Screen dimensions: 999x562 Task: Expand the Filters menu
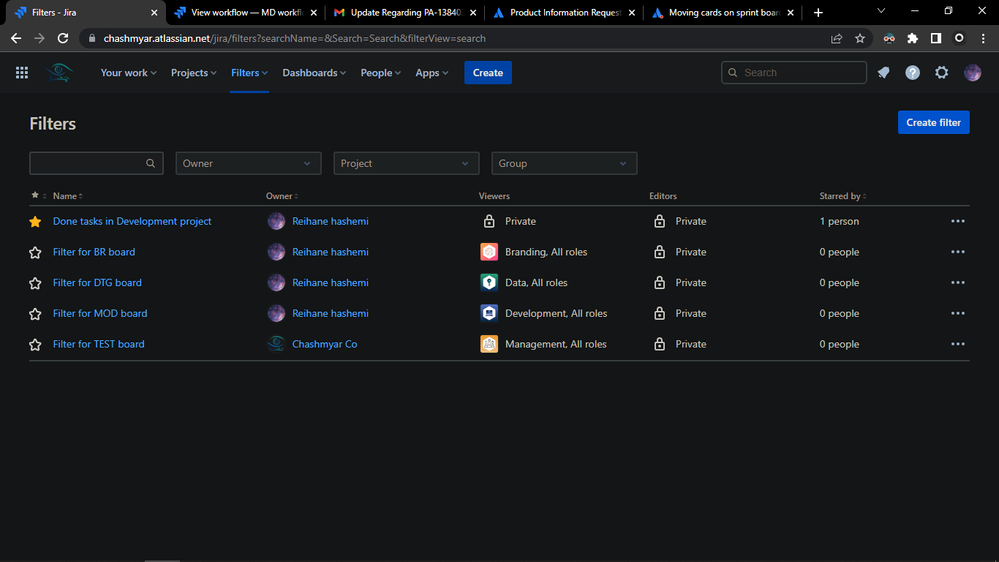(x=249, y=73)
